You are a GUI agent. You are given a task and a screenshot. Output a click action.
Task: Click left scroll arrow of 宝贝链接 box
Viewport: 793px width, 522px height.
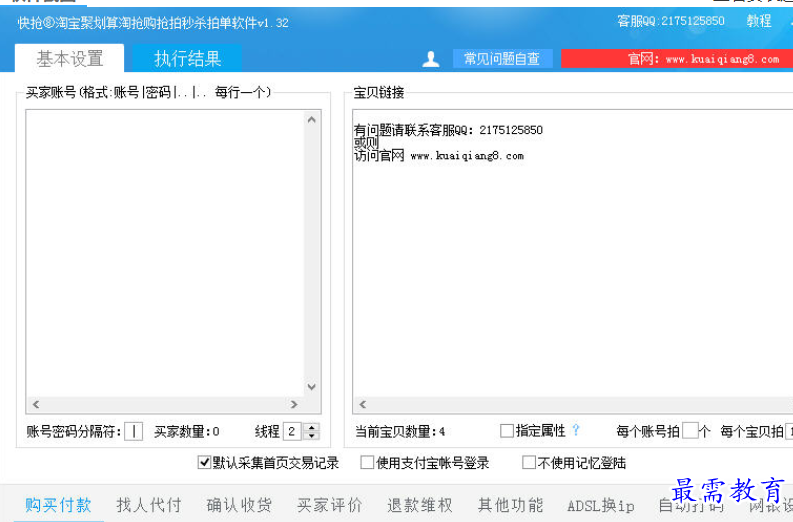coord(363,404)
